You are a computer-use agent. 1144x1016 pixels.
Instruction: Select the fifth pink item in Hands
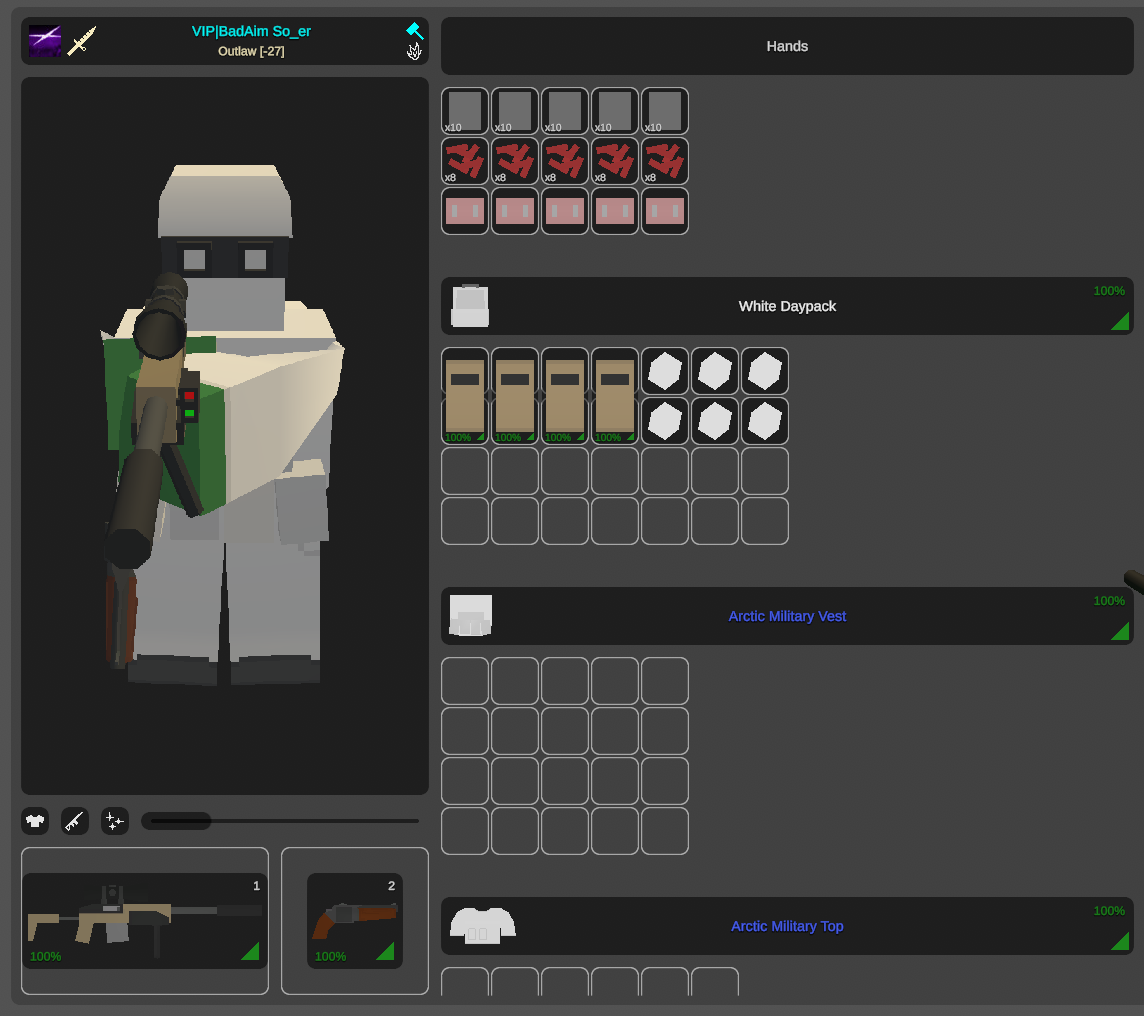[665, 211]
